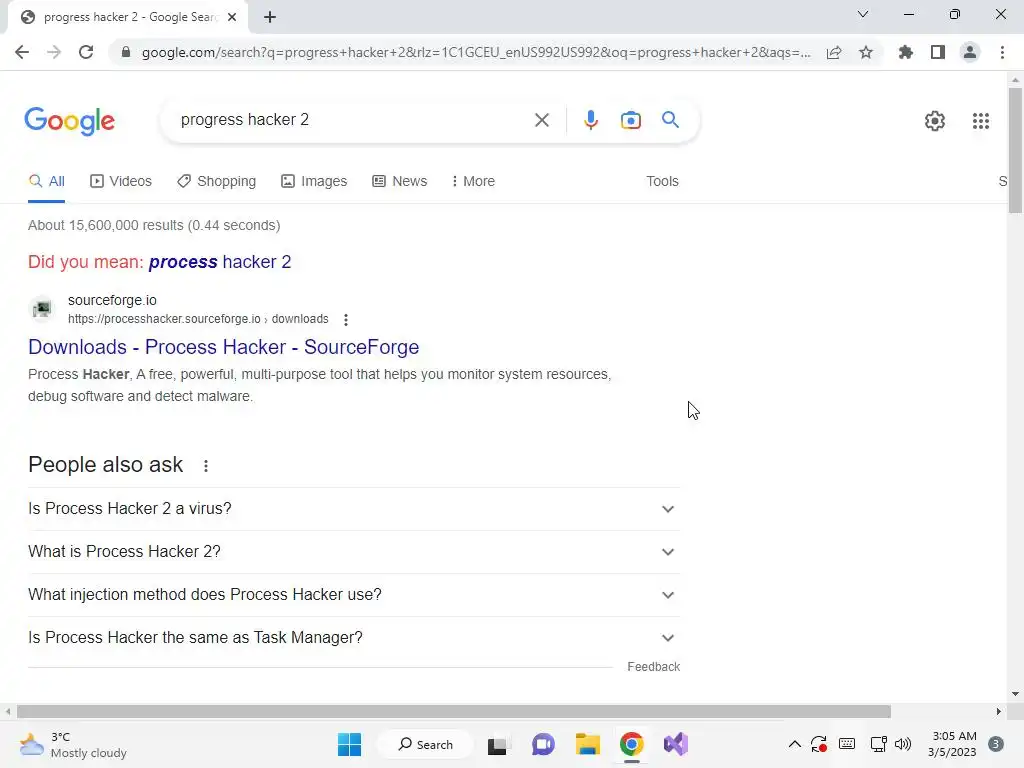1024x768 pixels.
Task: Open the Chat app on taskbar
Action: 543,744
